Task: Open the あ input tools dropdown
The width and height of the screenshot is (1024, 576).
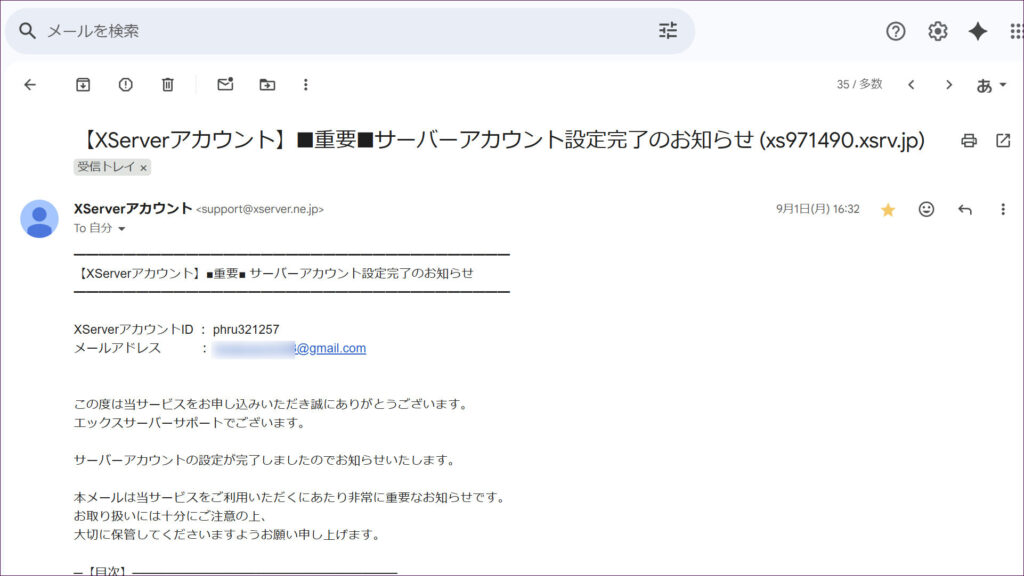Action: click(991, 85)
